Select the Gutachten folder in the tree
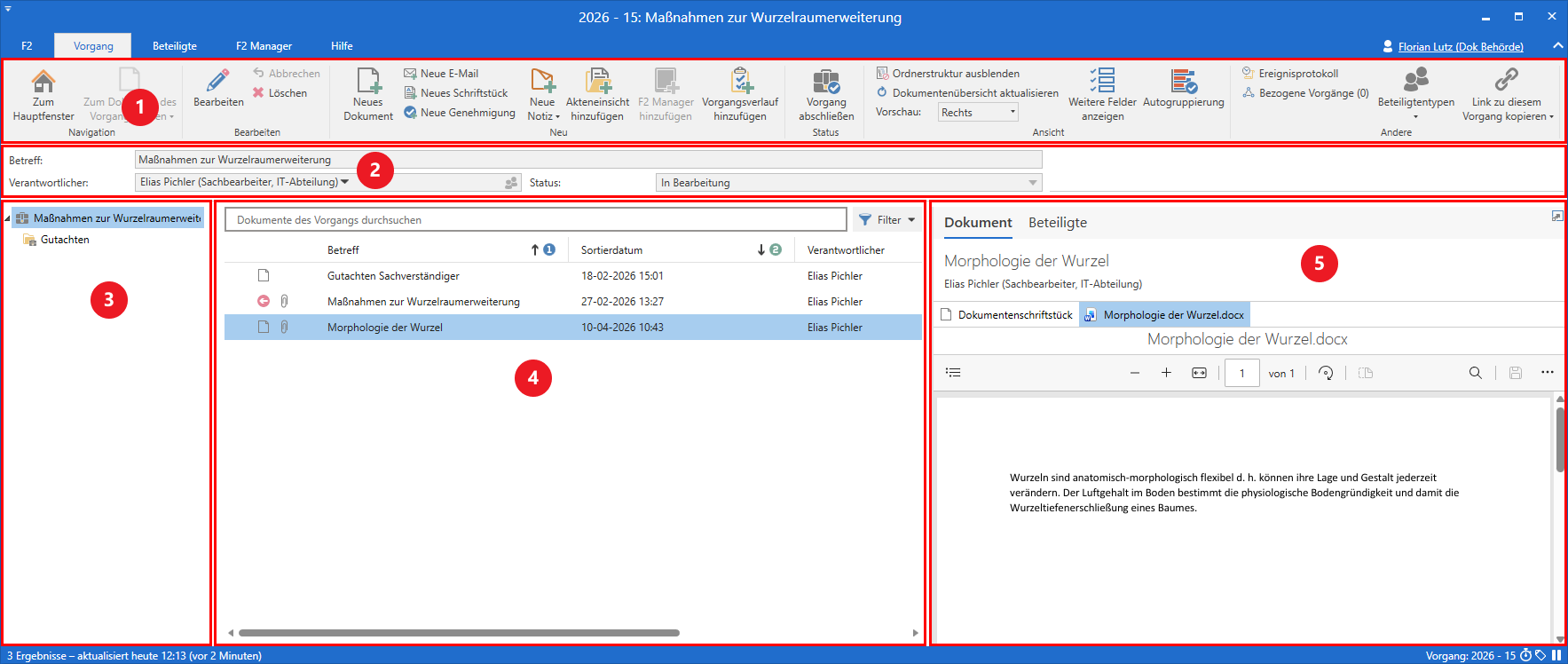 [x=65, y=240]
